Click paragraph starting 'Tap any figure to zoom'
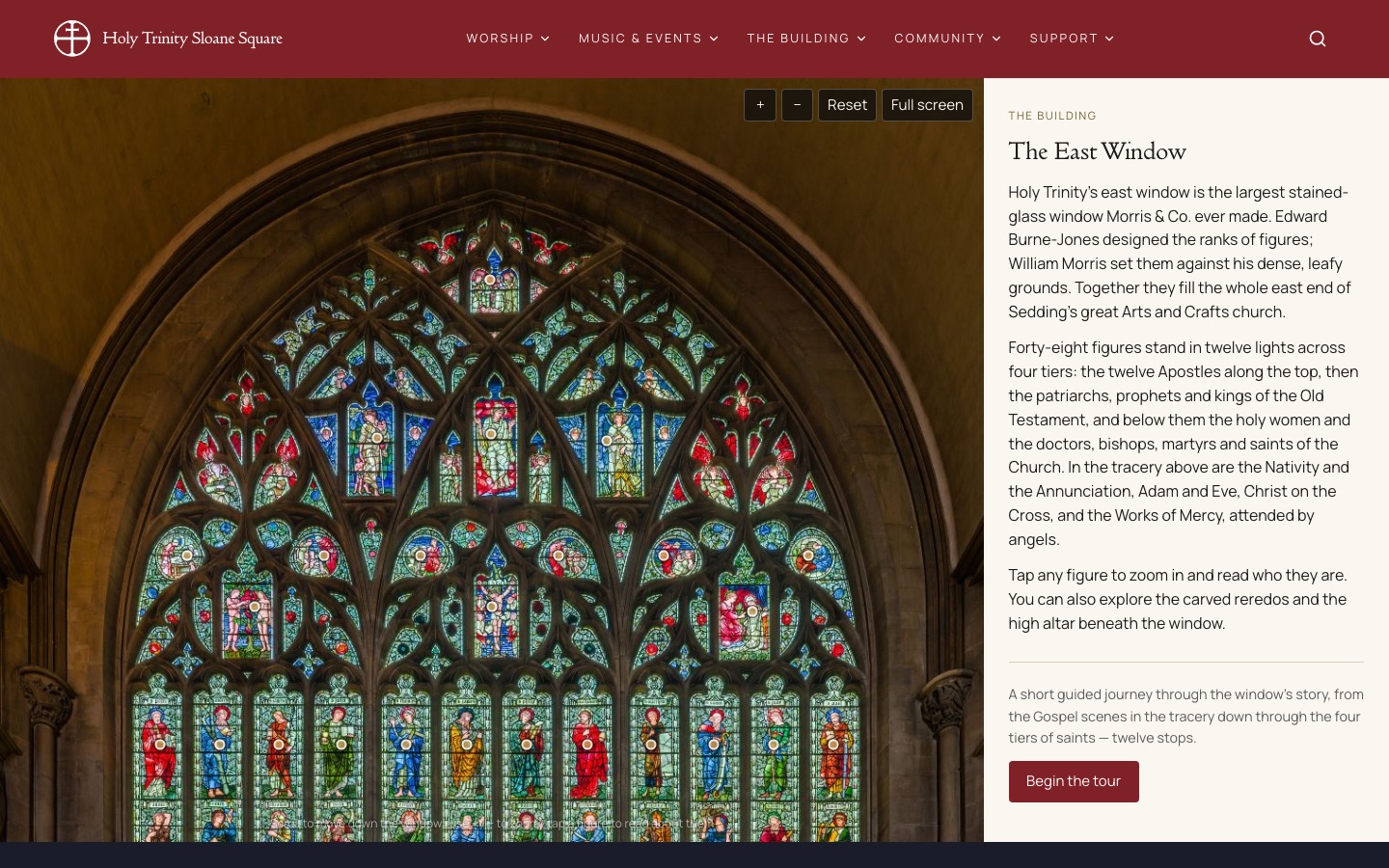1389x868 pixels. 1185,599
